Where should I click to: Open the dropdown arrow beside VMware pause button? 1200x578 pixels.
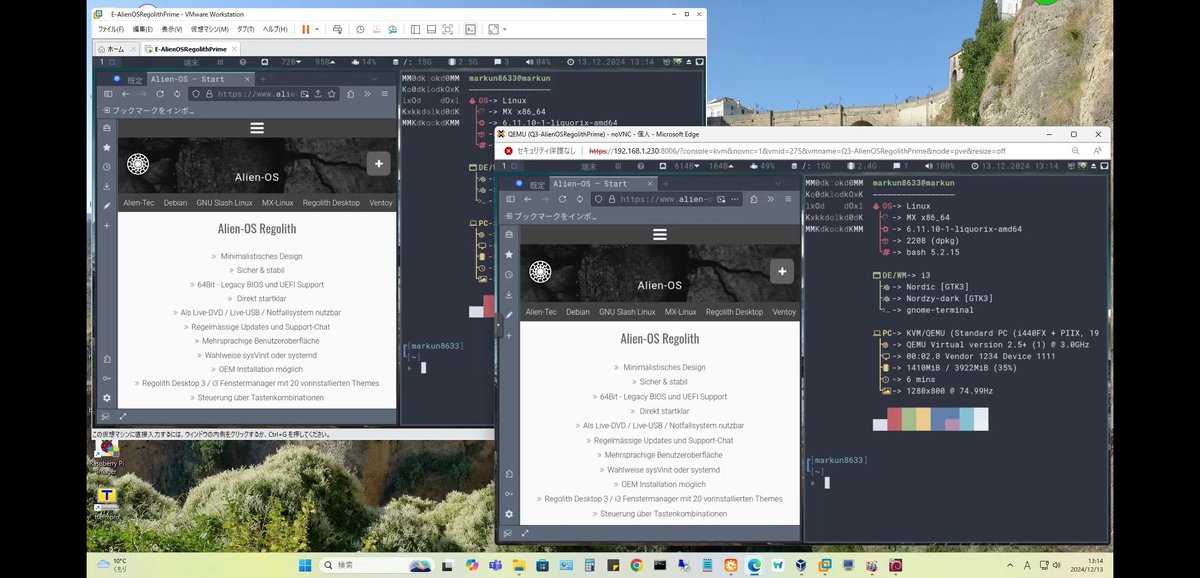[x=319, y=30]
